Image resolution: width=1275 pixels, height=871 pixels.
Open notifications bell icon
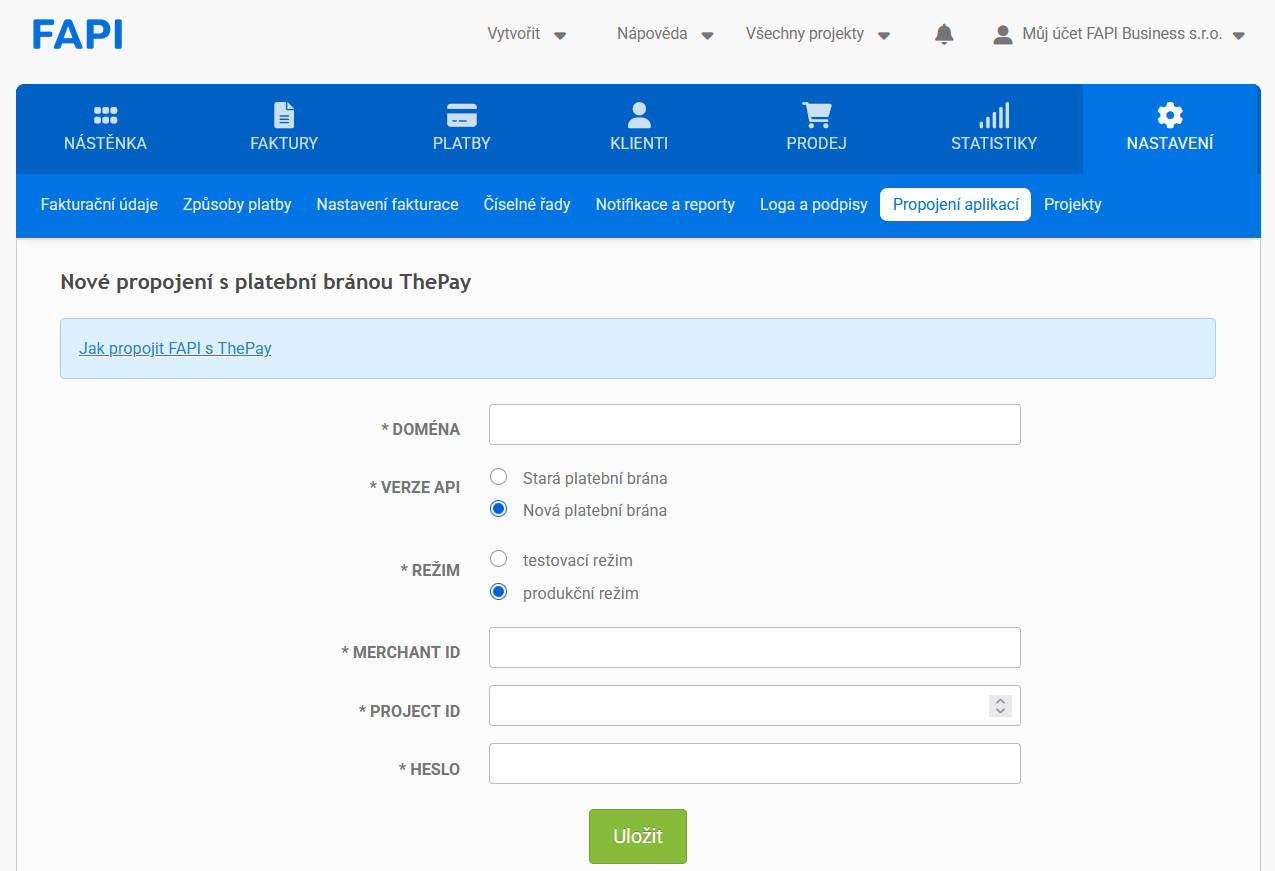[x=944, y=34]
